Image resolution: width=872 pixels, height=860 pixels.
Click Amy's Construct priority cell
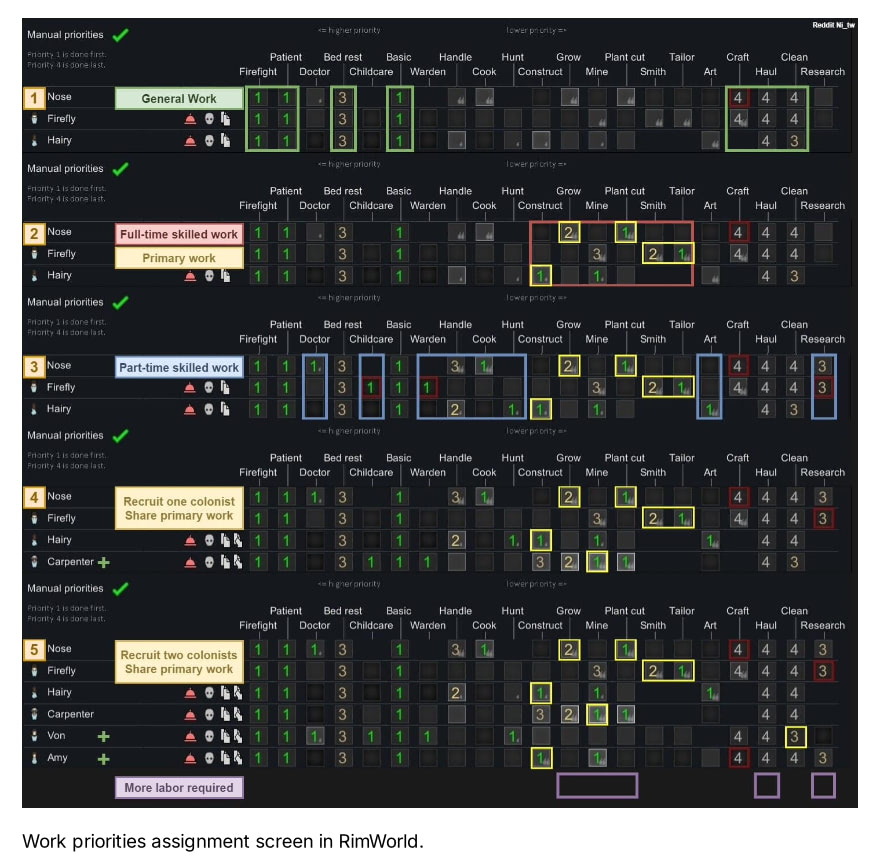coord(541,758)
